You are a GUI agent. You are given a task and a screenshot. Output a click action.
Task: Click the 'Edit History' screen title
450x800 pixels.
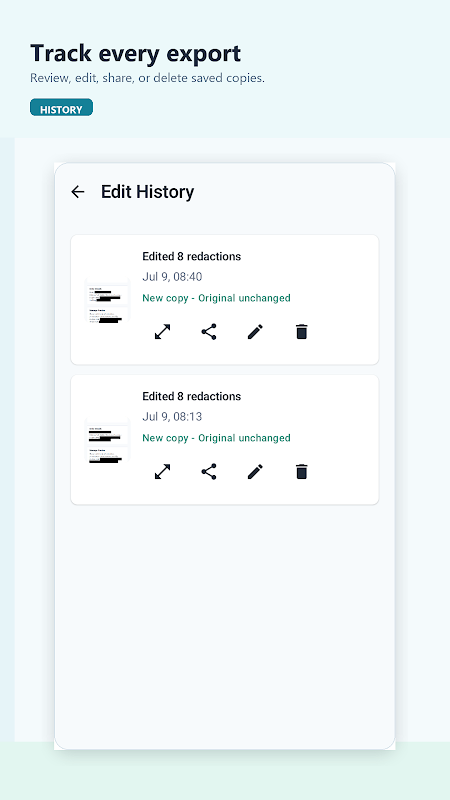[147, 192]
